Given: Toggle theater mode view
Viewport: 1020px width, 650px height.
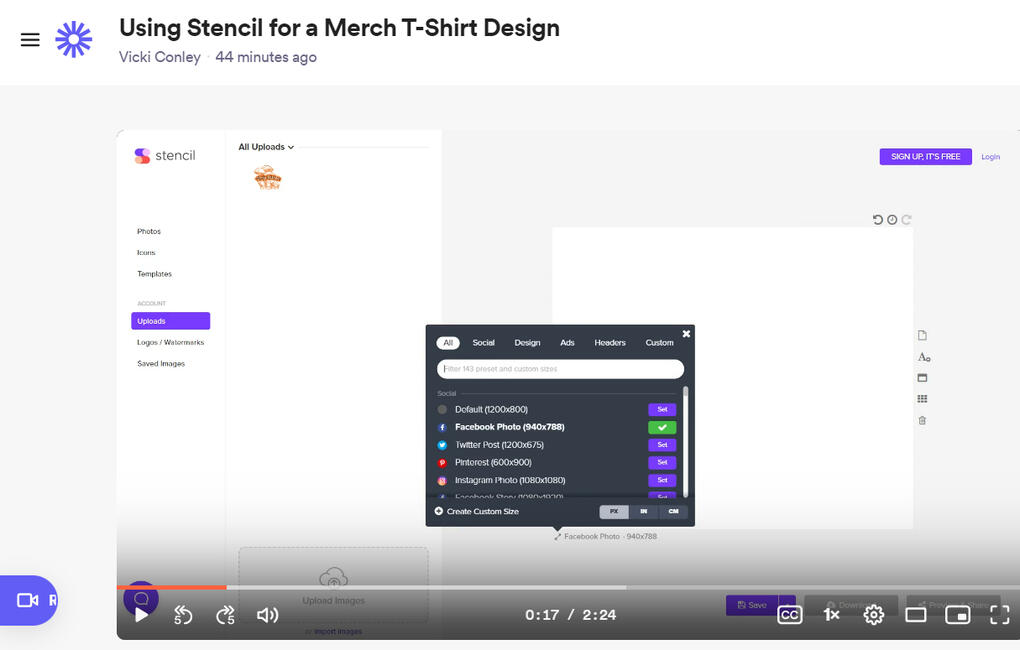Looking at the screenshot, I should (915, 615).
